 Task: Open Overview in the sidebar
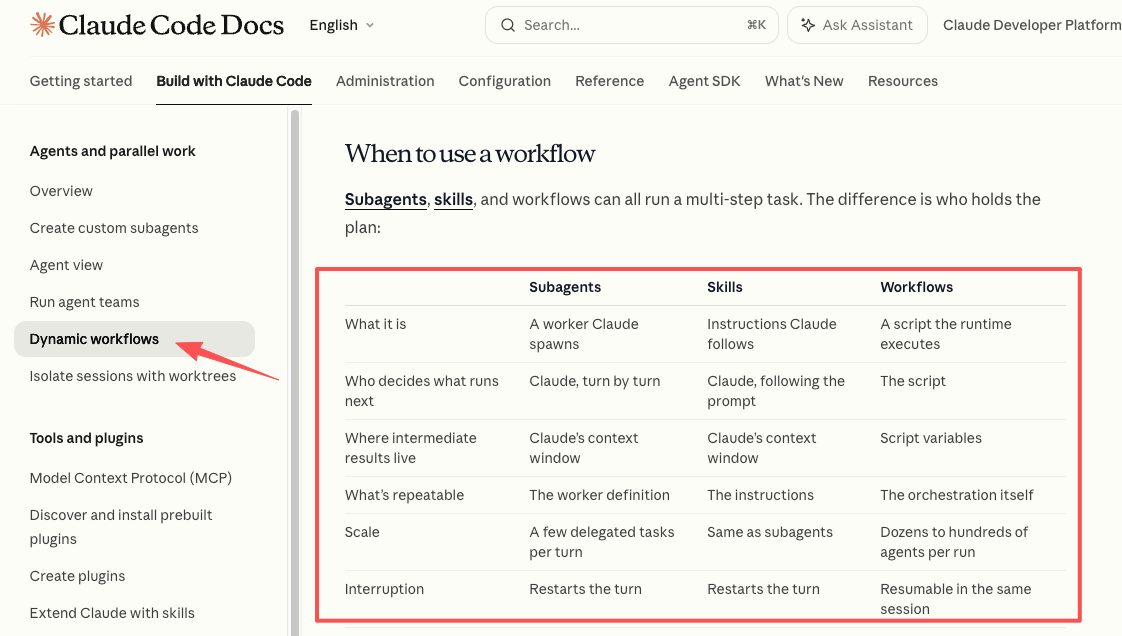61,191
